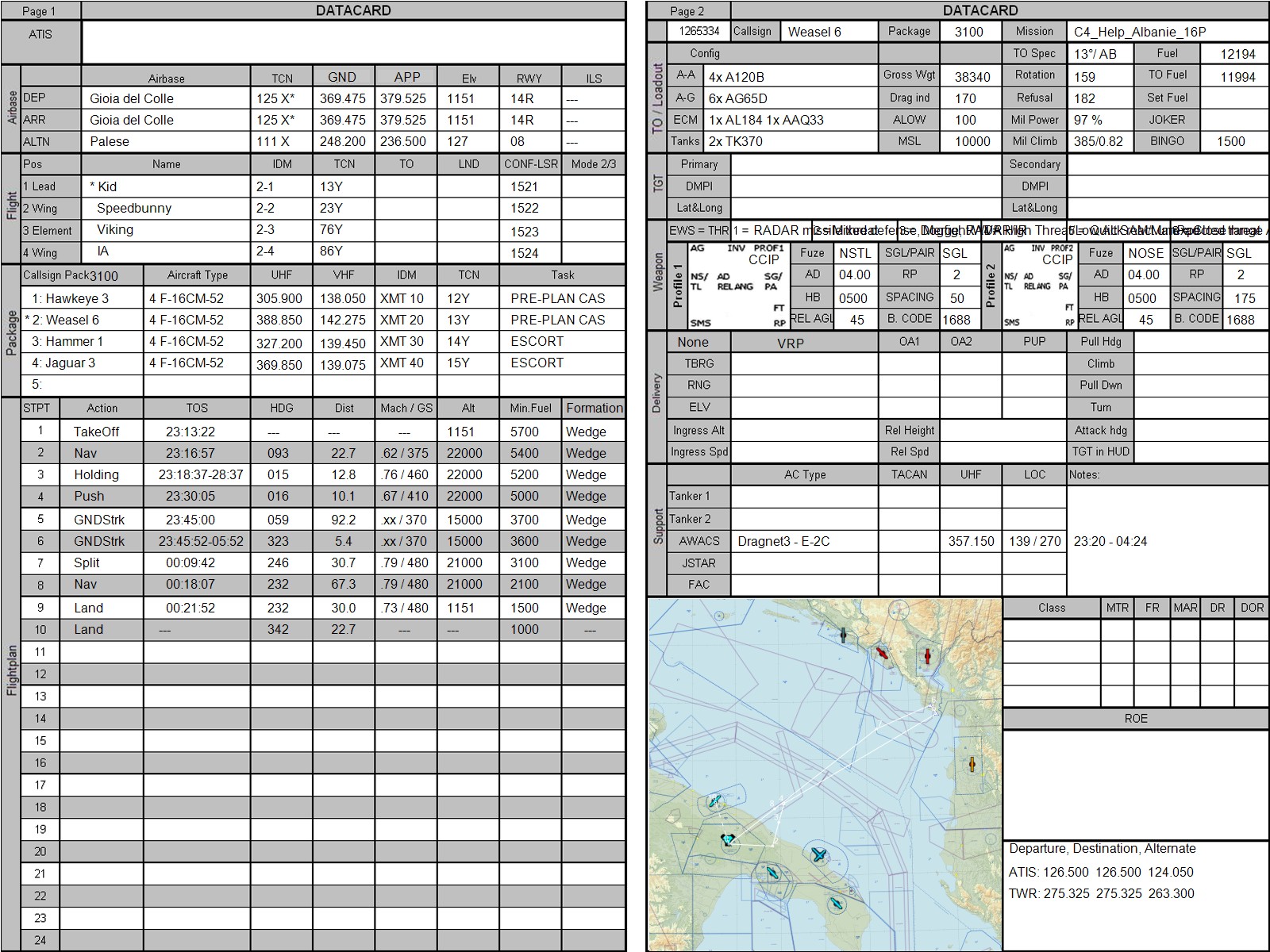Switch to the Page 1 label
Screen dimensions: 1270x952
40,11
